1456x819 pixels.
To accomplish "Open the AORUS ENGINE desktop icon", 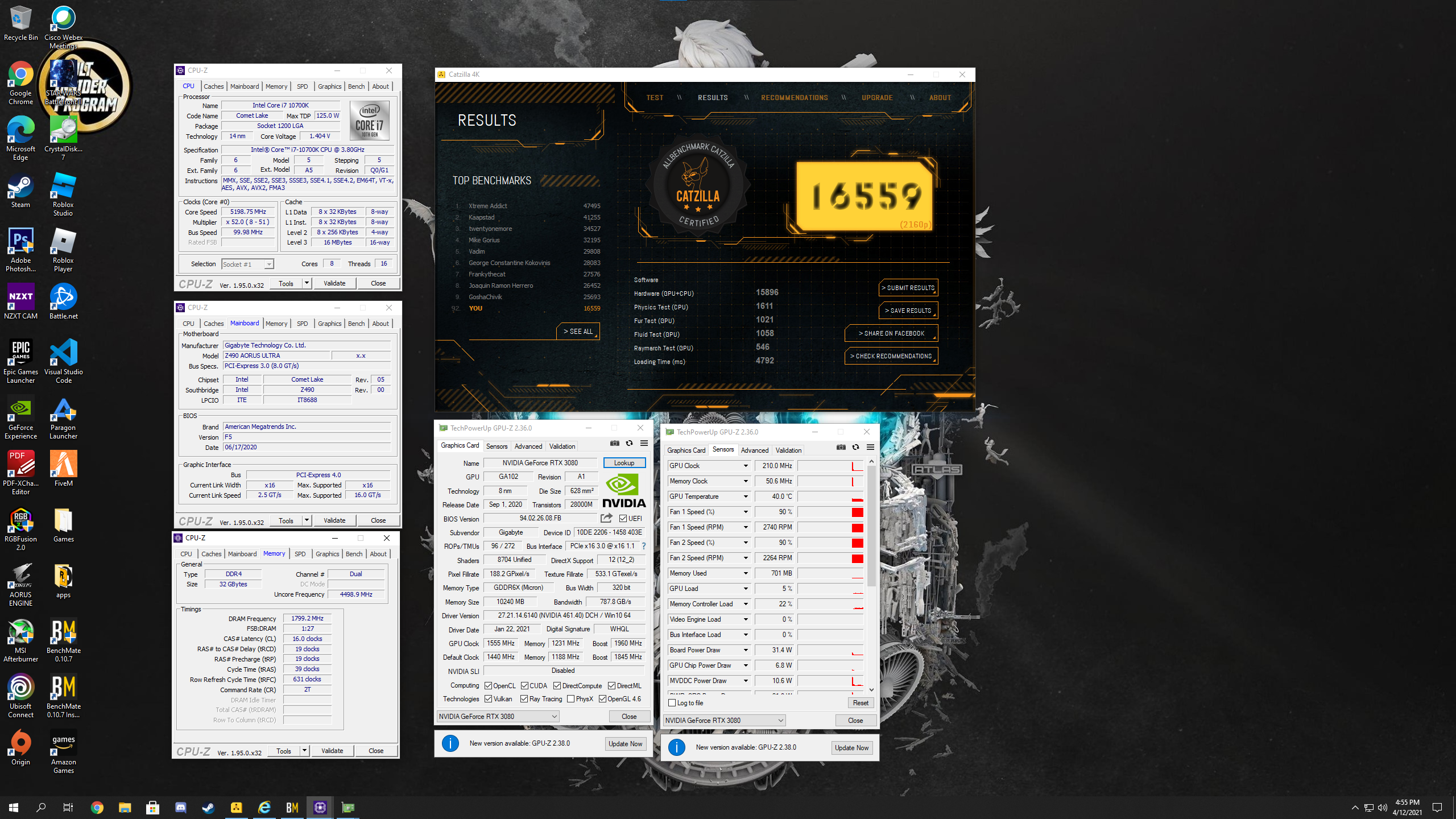I will coord(20,585).
